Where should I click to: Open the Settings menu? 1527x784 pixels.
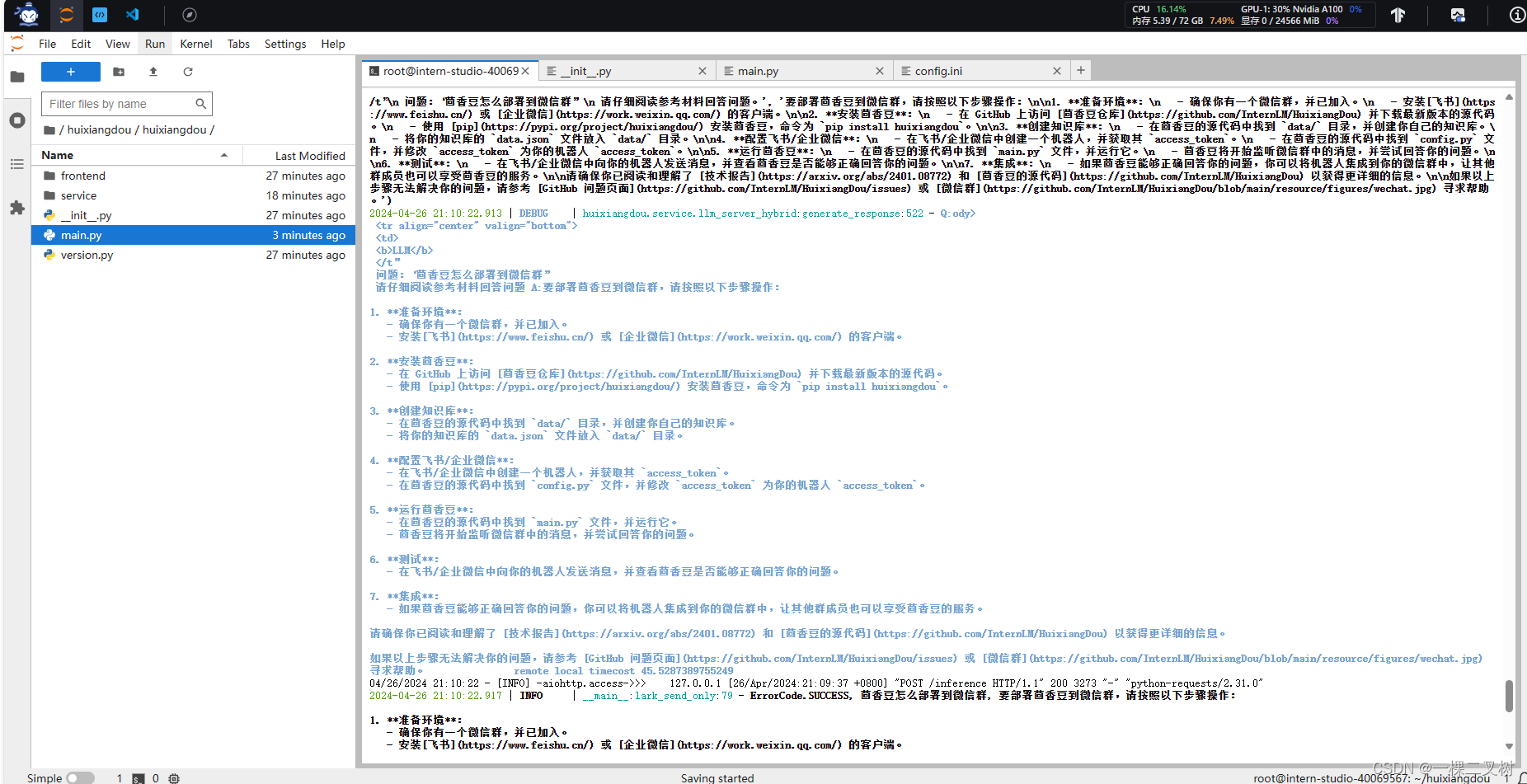click(x=285, y=44)
